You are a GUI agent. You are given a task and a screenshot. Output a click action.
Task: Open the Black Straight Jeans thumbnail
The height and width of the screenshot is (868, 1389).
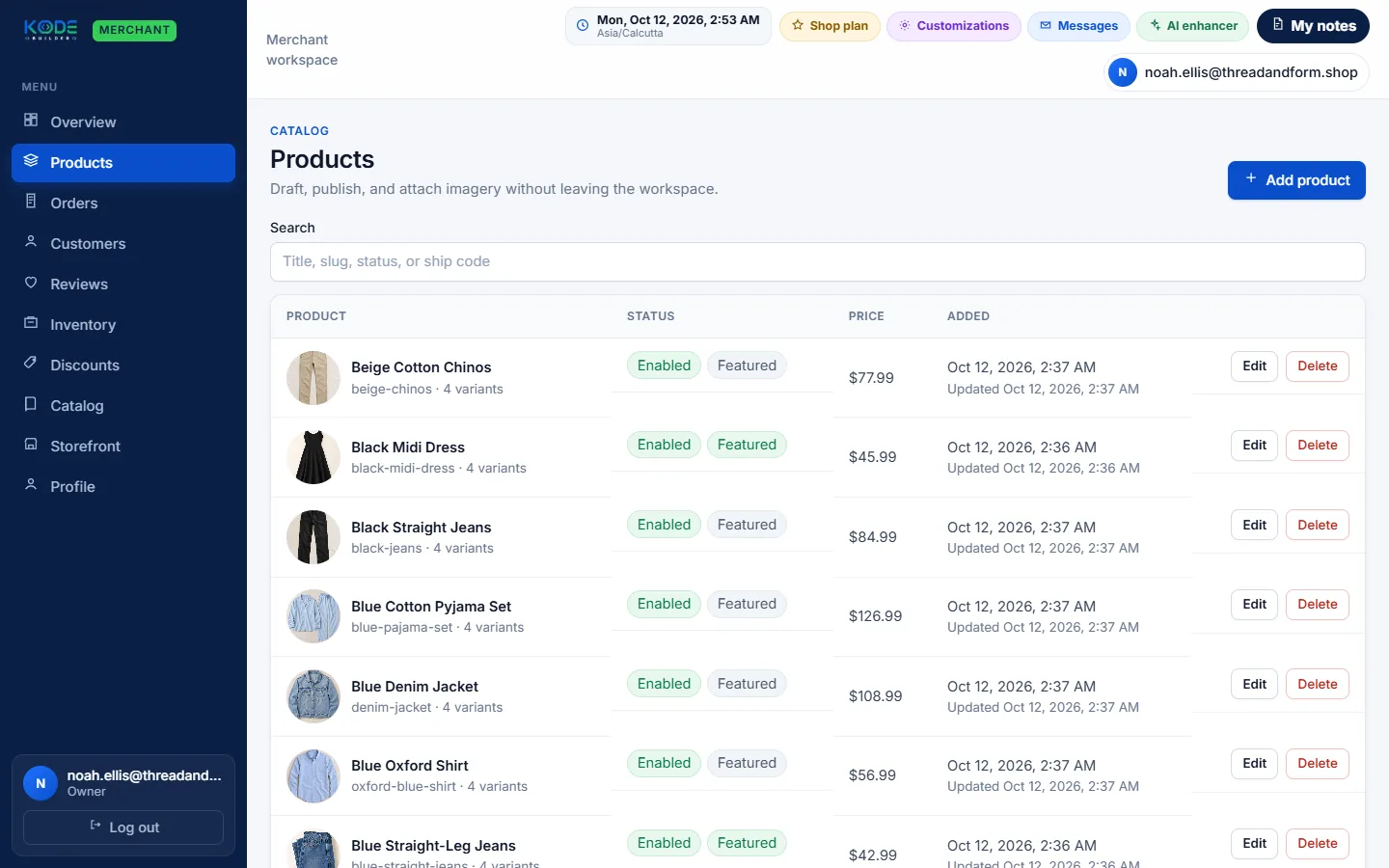coord(313,537)
